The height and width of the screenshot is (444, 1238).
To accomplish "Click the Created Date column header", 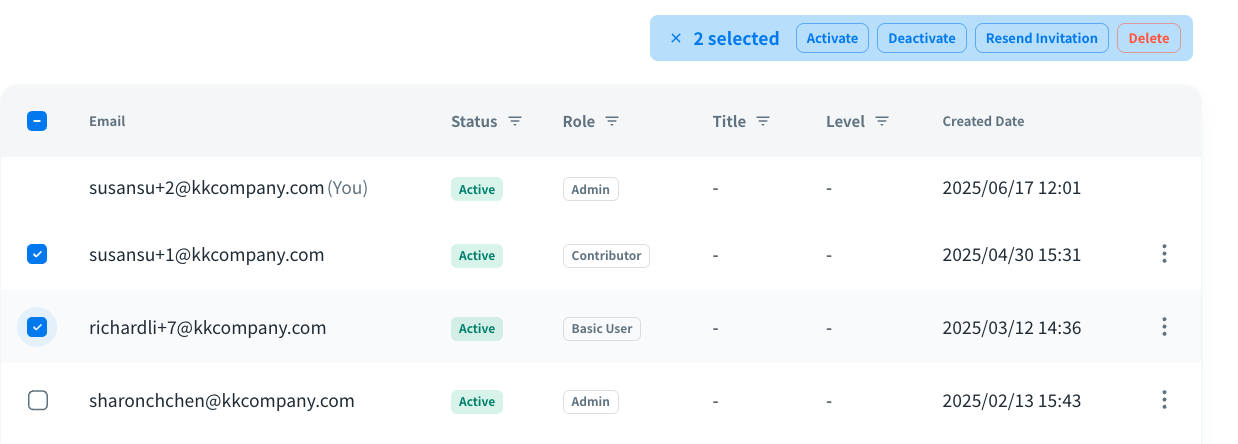I will (x=983, y=121).
